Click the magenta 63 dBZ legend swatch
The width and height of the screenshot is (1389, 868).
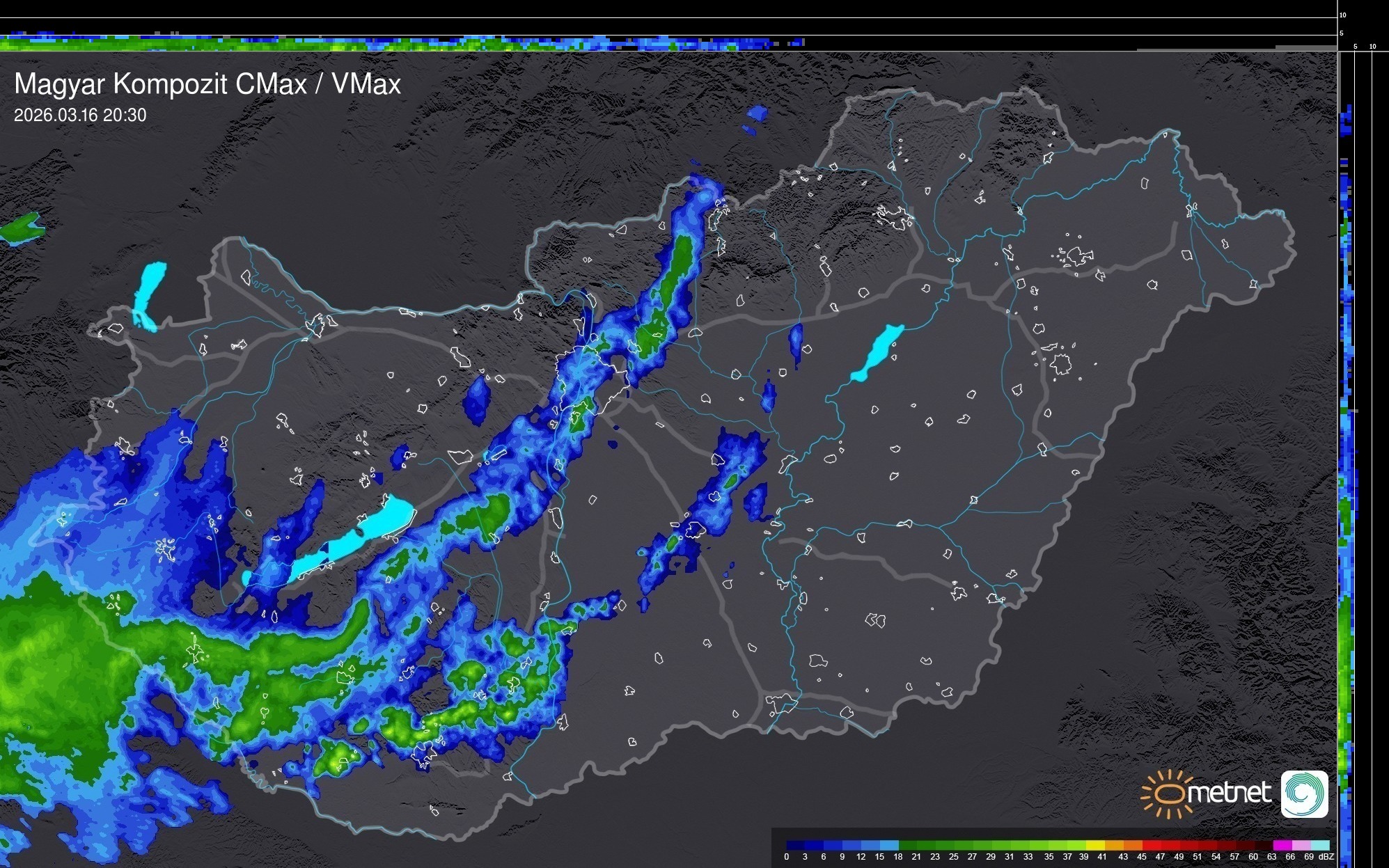(1282, 845)
